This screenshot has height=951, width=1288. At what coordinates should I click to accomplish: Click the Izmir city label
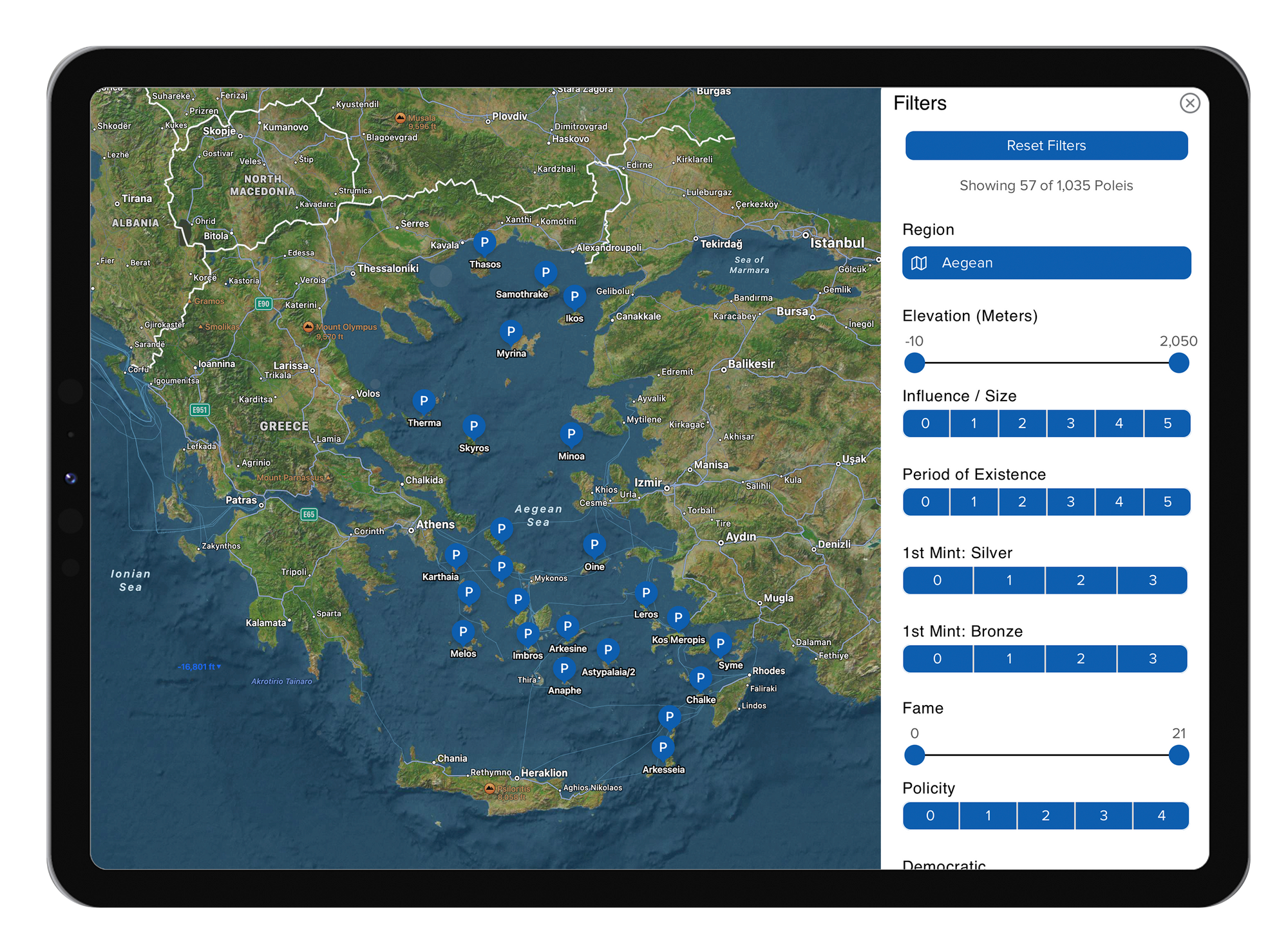click(648, 482)
